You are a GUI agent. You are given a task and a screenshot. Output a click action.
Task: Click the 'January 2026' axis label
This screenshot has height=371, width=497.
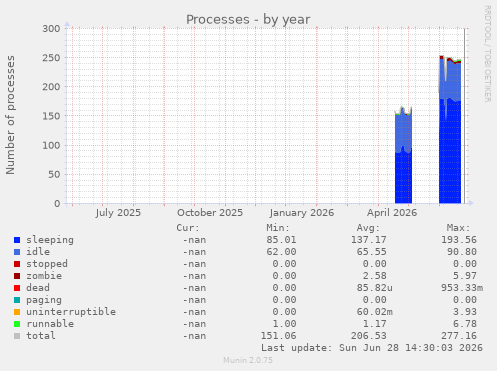point(302,213)
